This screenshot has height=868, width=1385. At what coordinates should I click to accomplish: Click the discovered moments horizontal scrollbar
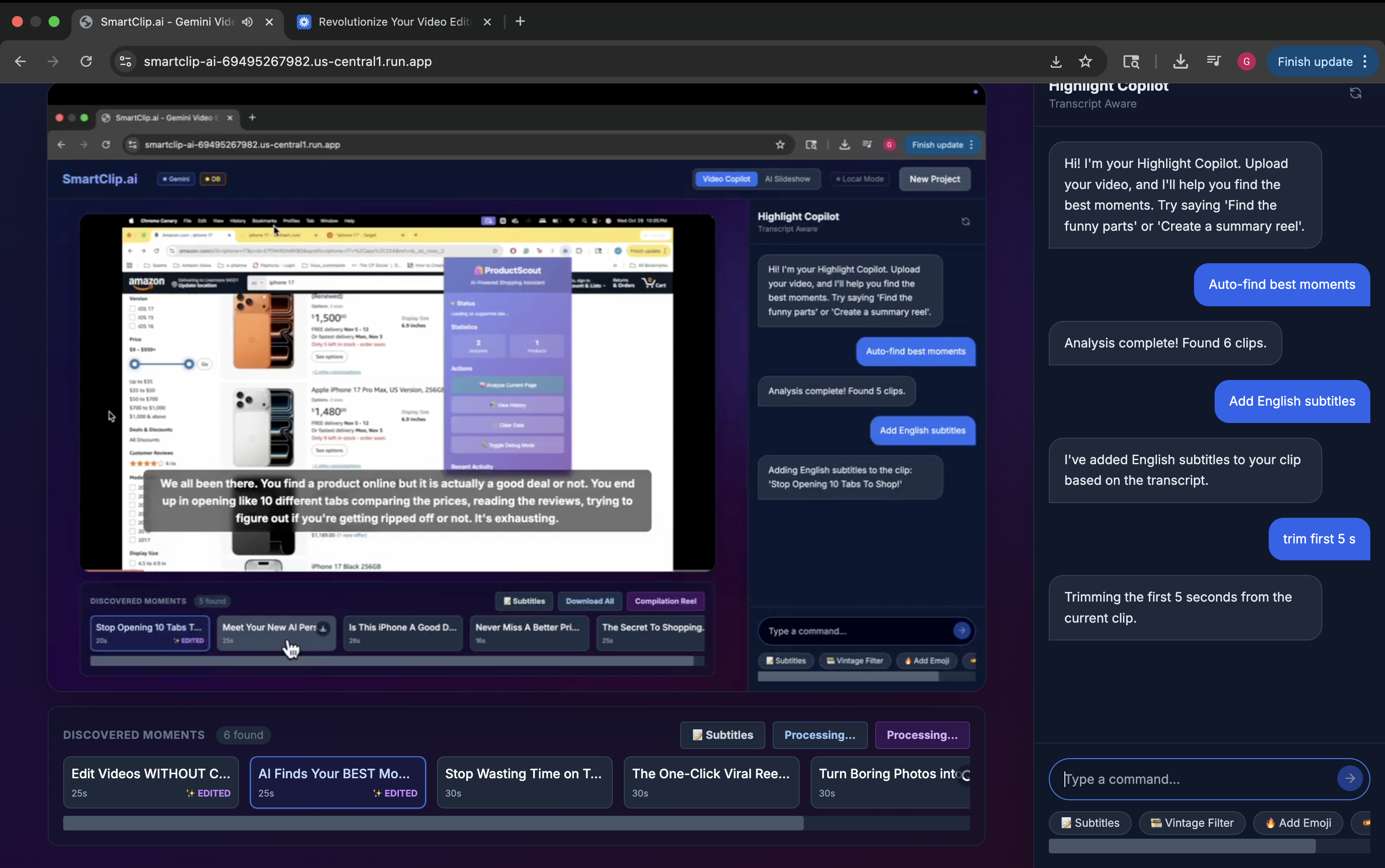click(433, 823)
